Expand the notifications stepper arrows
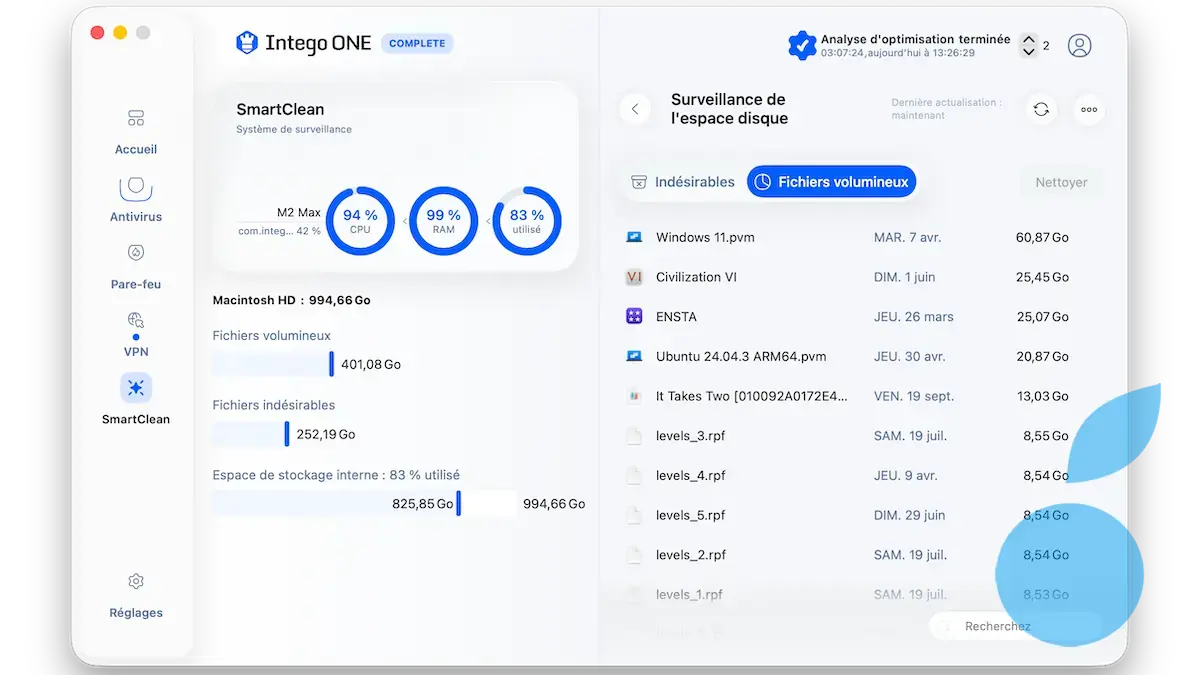Image resolution: width=1200 pixels, height=675 pixels. (1028, 46)
